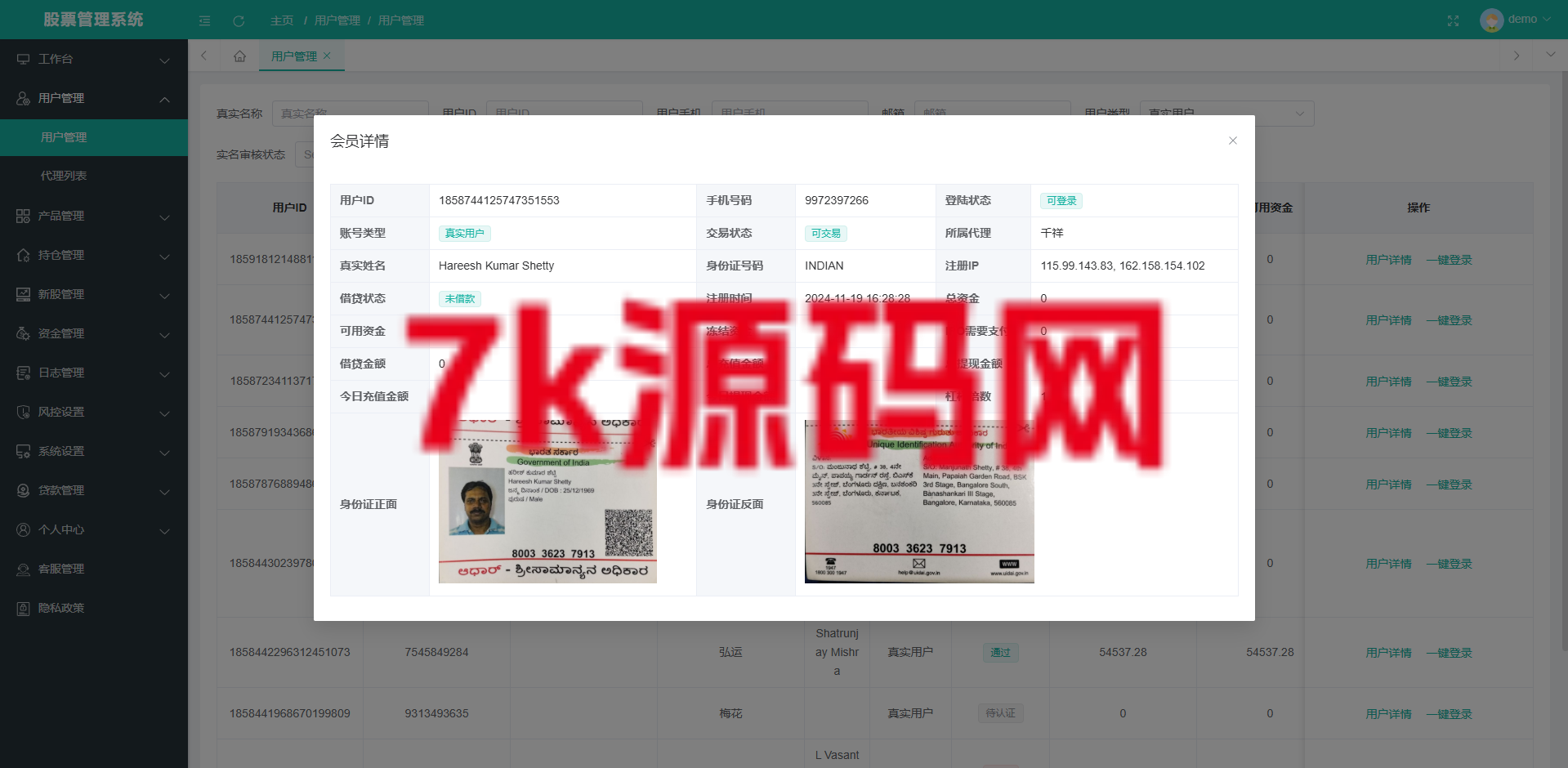Open 代理列表 submenu item

click(x=94, y=176)
